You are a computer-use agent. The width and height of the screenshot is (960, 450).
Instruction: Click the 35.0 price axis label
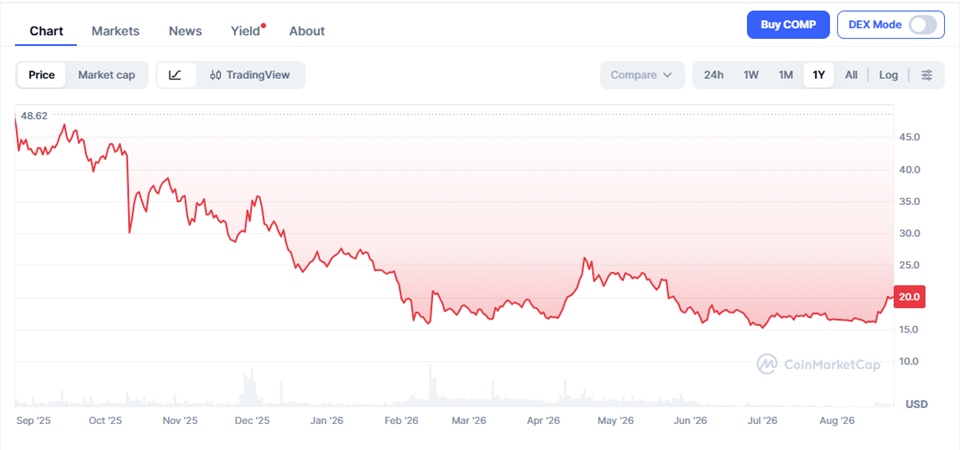click(909, 201)
